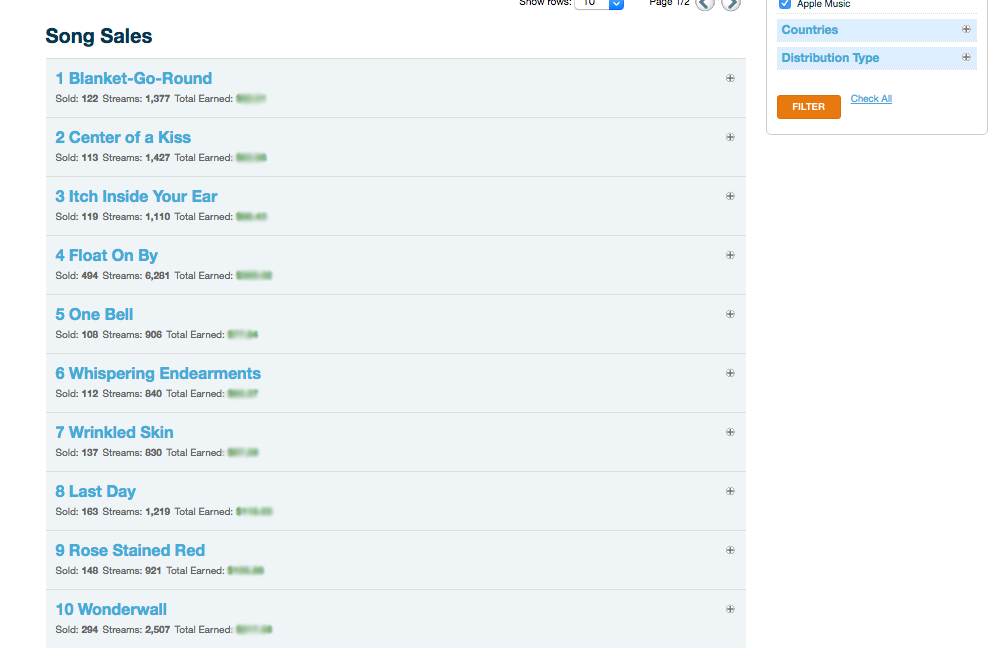Screen dimensions: 1006x663
Task: Click the Check All link
Action: 871,99
